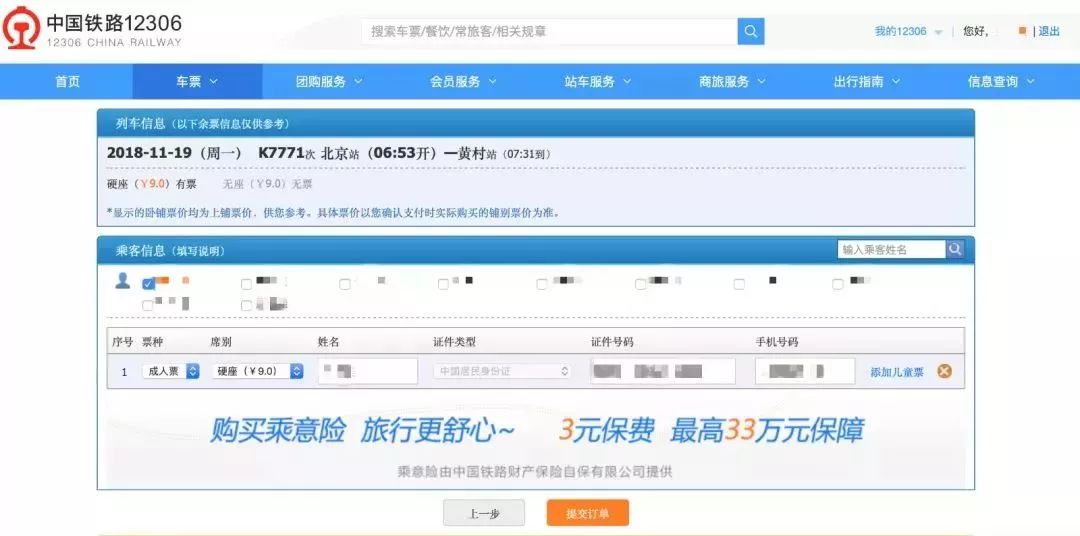
Task: Click the 提交订单 submit button
Action: click(x=588, y=513)
